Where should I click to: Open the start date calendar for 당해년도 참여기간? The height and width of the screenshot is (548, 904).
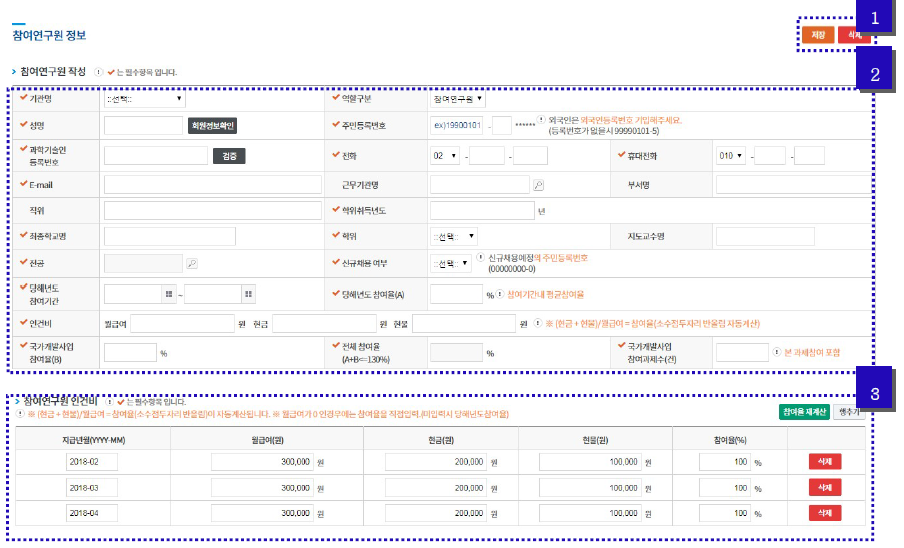168,294
